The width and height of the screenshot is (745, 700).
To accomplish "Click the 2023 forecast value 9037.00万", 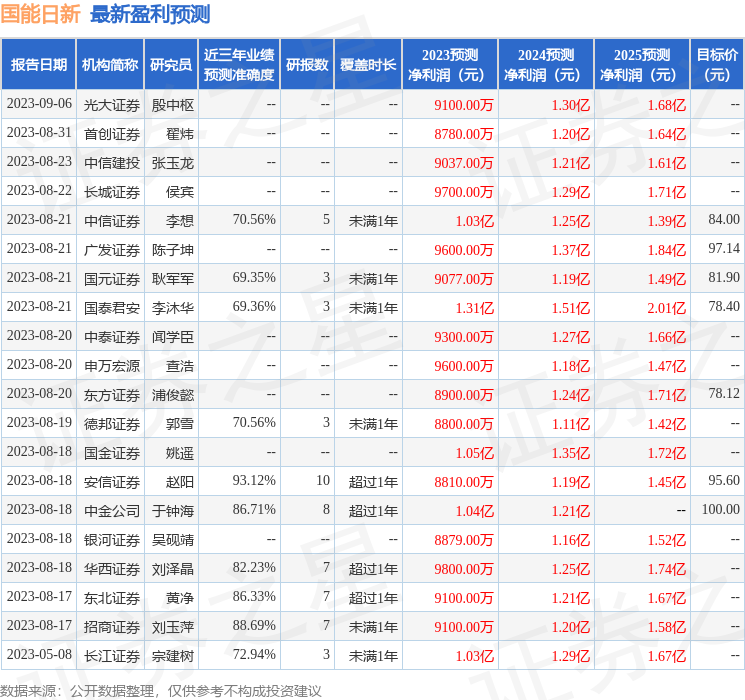I will pyautogui.click(x=464, y=163).
